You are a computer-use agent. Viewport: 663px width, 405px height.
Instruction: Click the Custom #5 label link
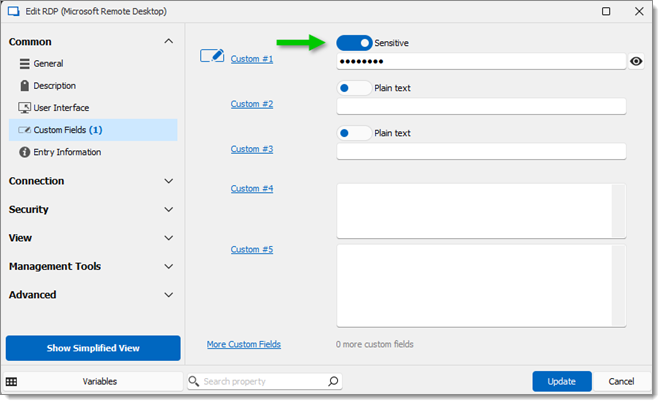click(252, 249)
